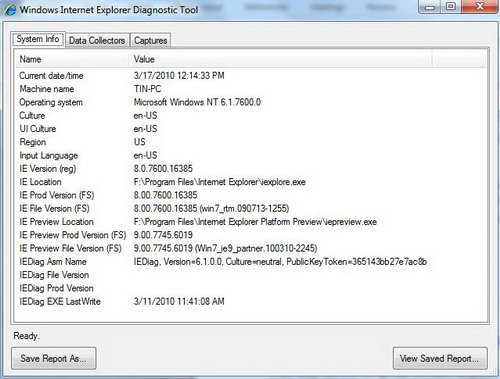
Task: Sort by the Name column header
Action: coord(72,59)
